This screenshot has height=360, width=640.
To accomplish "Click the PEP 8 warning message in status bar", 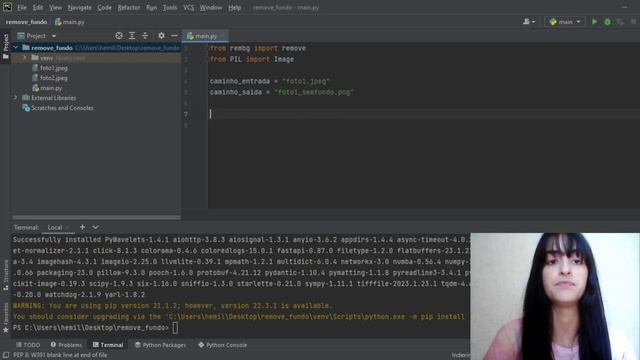I will 60,356.
